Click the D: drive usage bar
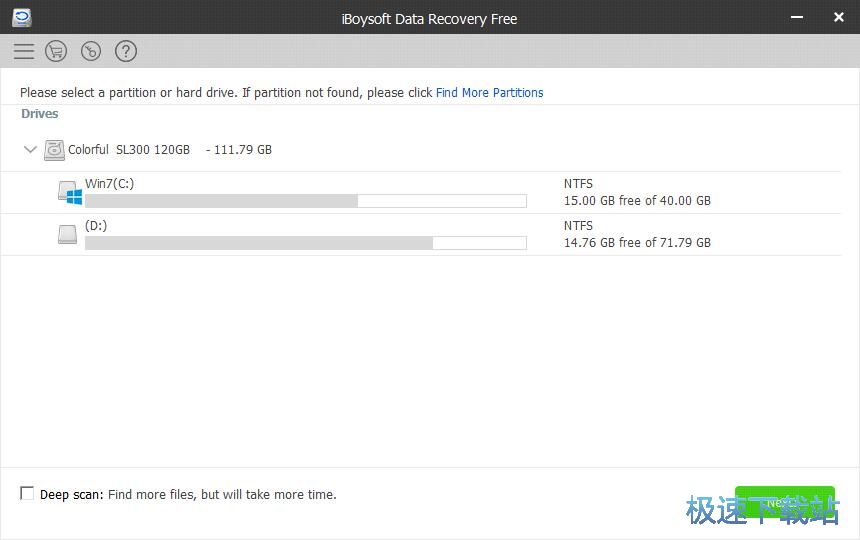The image size is (860, 540). click(305, 243)
